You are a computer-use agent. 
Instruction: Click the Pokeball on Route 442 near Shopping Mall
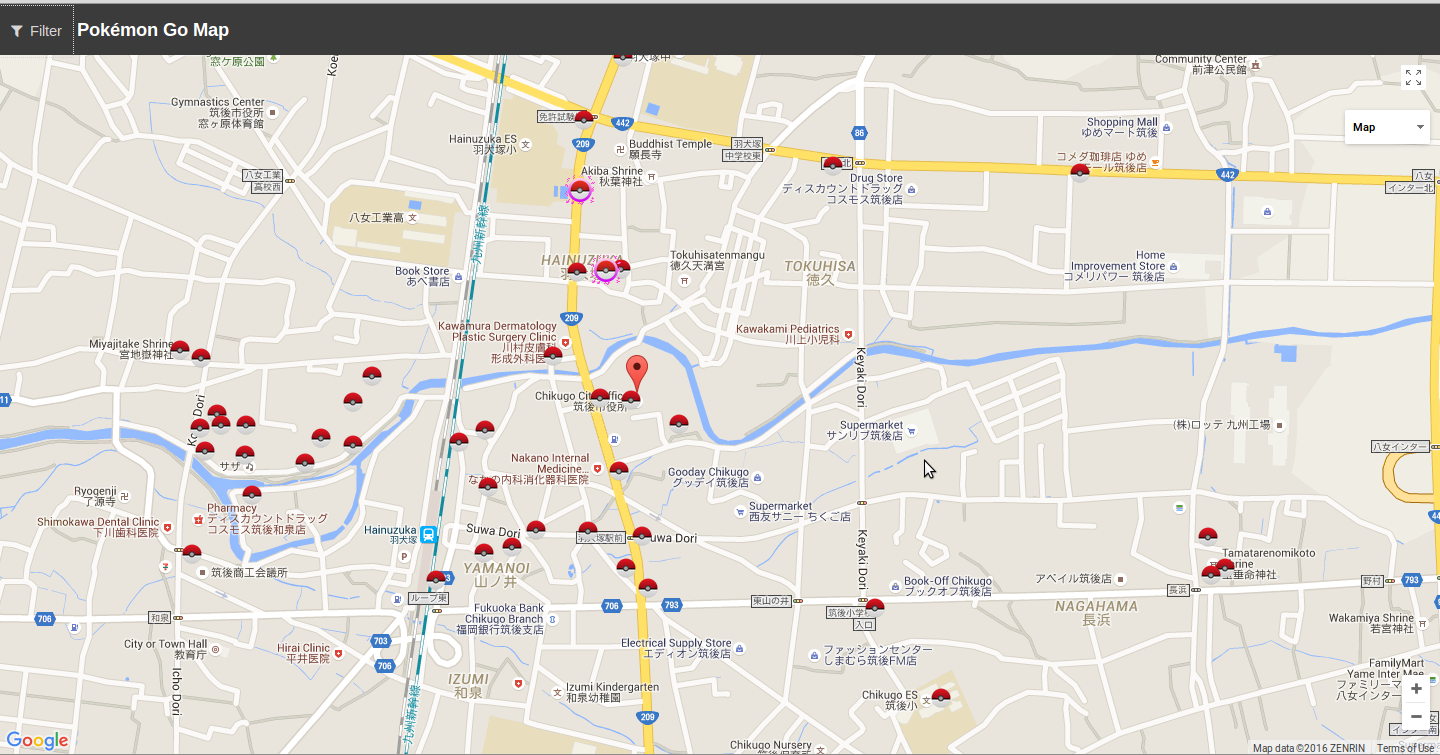coord(1080,172)
